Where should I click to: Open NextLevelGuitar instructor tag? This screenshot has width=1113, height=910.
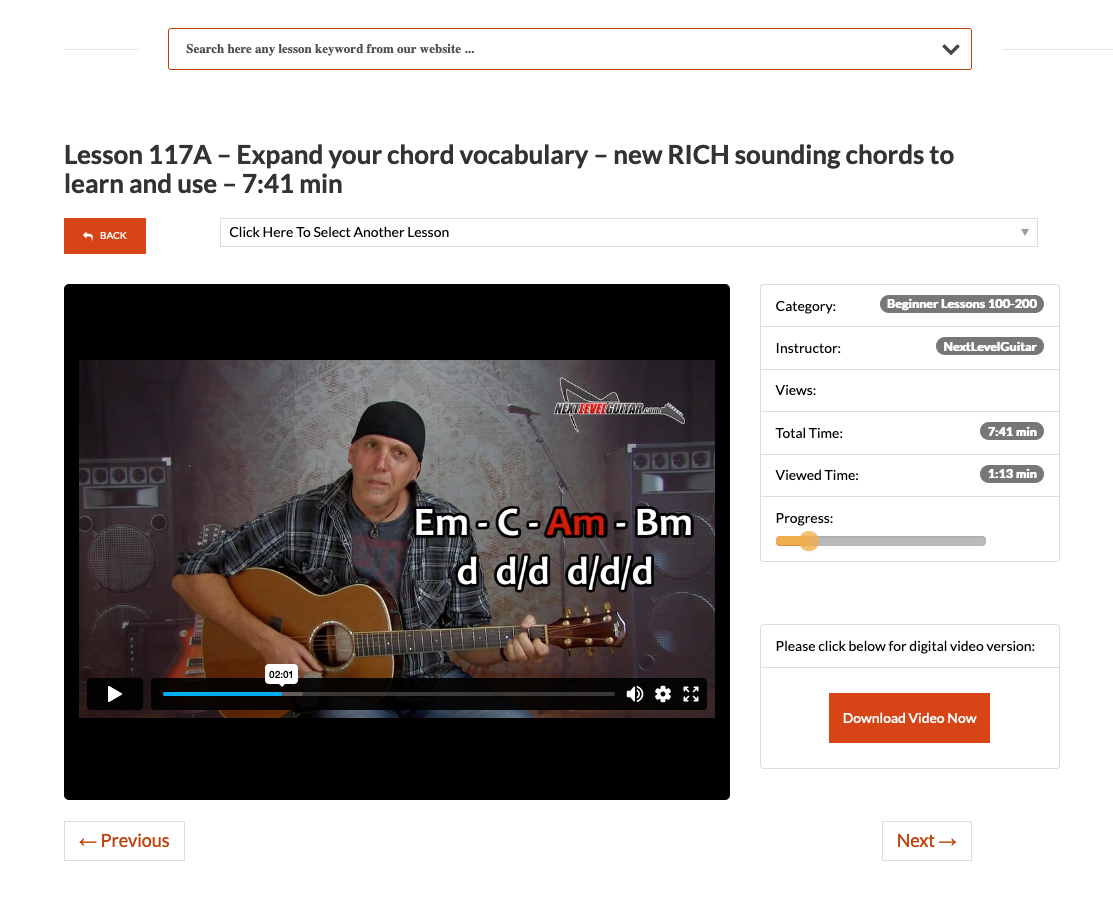click(989, 346)
